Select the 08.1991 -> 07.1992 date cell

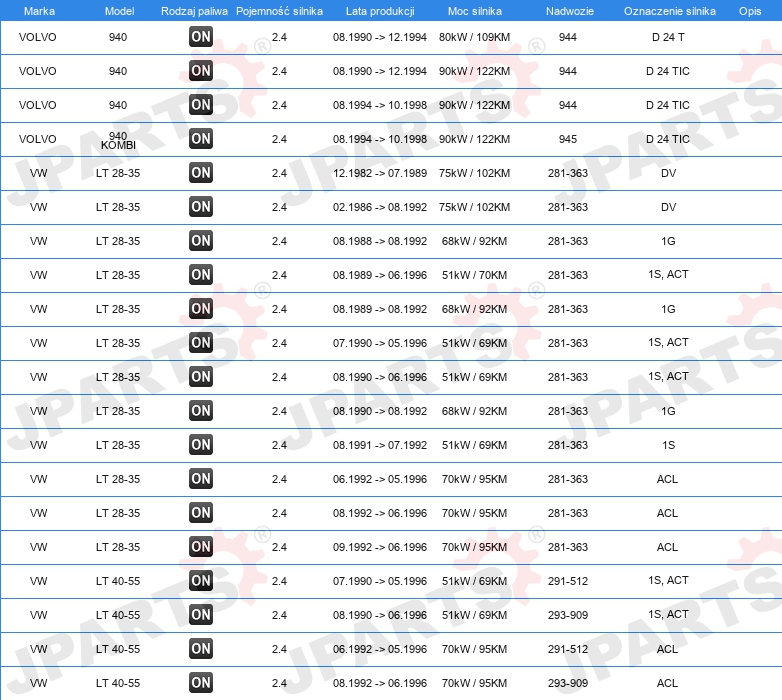click(x=380, y=445)
